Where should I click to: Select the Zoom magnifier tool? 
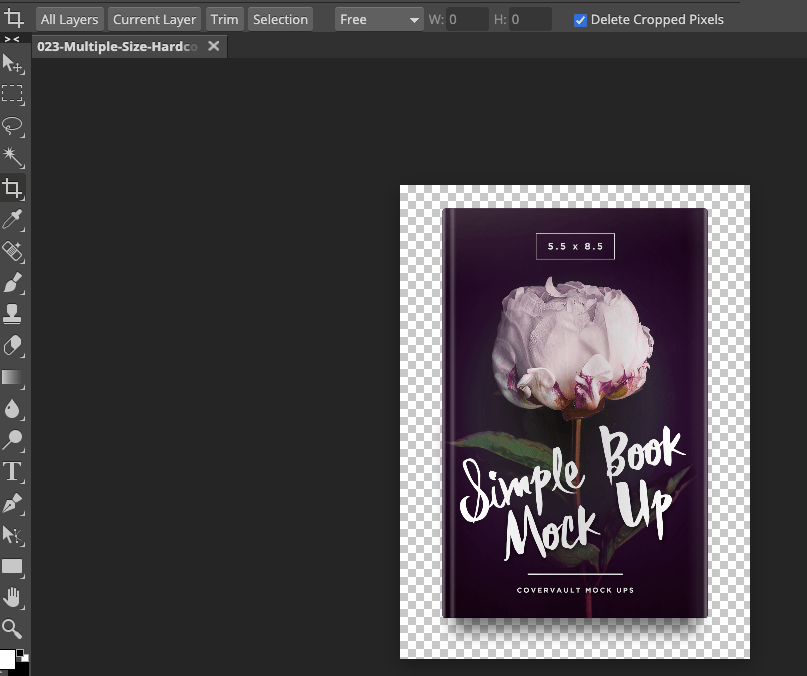12,629
